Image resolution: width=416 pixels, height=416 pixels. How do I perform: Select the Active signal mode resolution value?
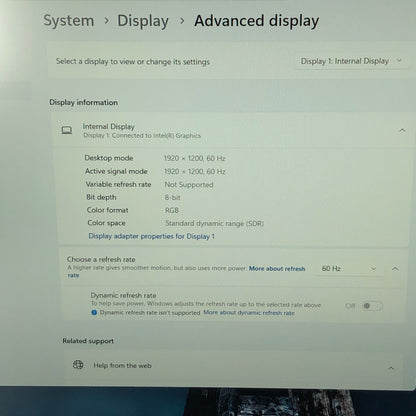coord(195,172)
